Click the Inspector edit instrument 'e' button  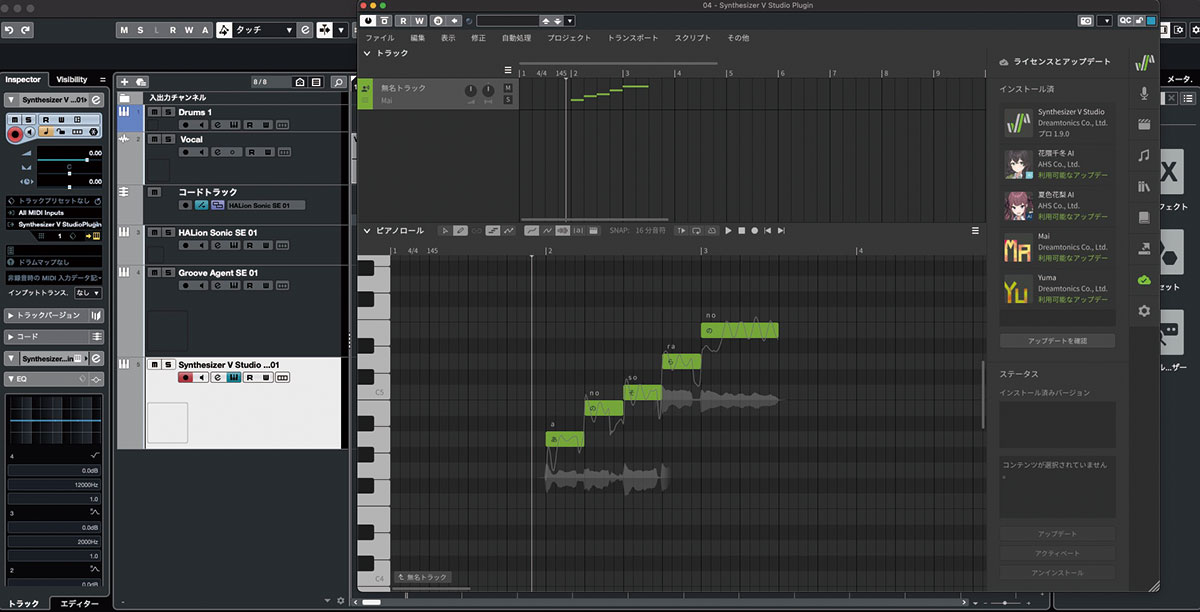click(97, 101)
